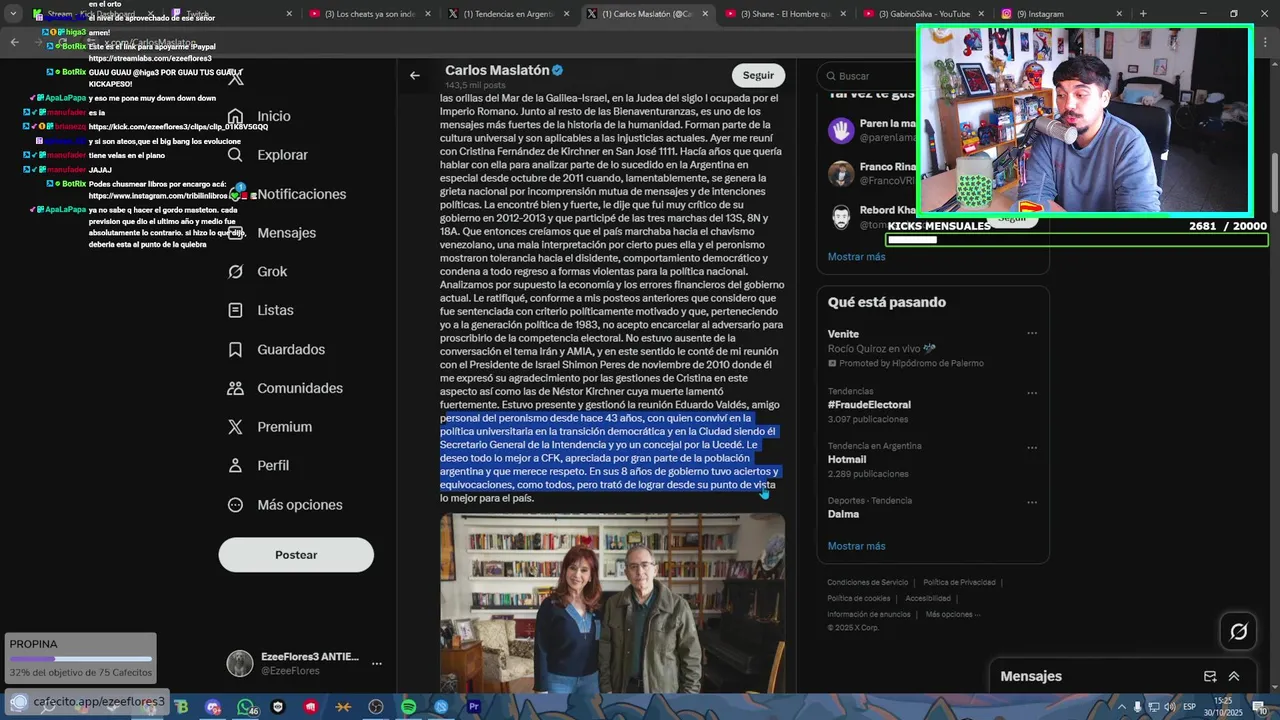Follow Carlos Maslatón with Seguir button
This screenshot has width=1280, height=720.
point(758,75)
